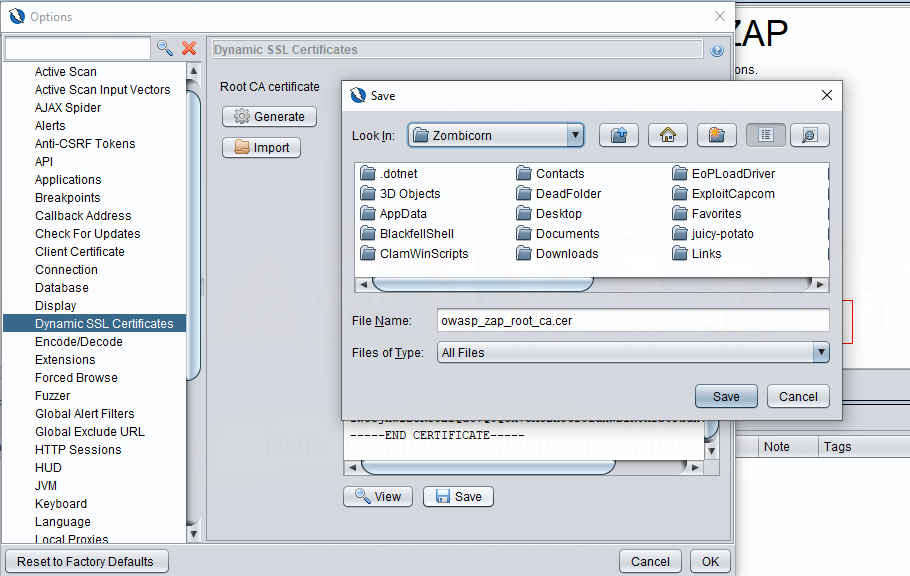Image resolution: width=910 pixels, height=576 pixels.
Task: Click the View certificate button
Action: click(x=378, y=497)
